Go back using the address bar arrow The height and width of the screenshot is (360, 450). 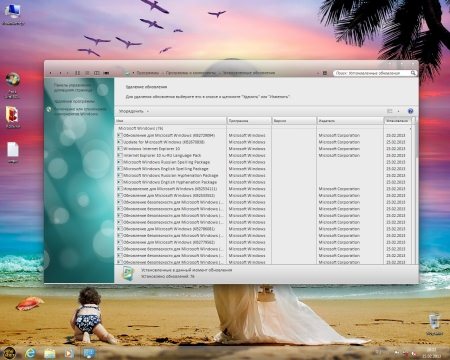[x=51, y=73]
